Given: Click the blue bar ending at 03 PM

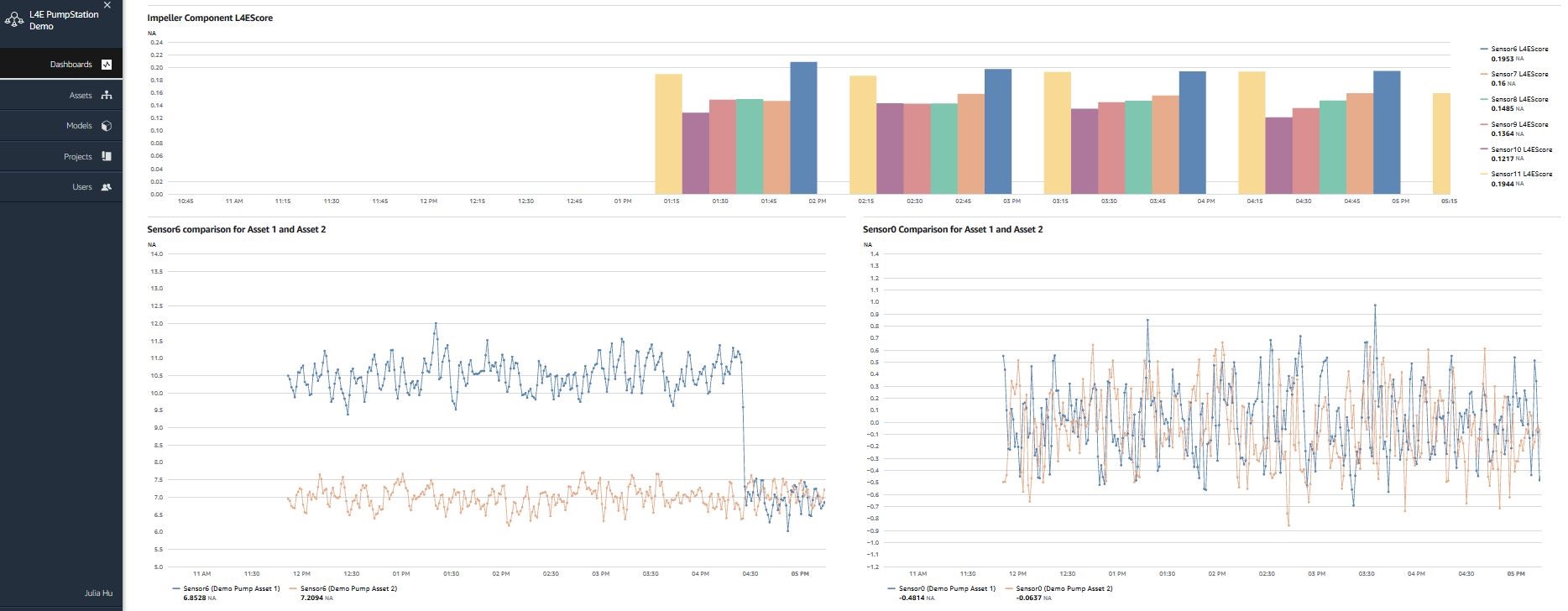Looking at the screenshot, I should (x=998, y=132).
